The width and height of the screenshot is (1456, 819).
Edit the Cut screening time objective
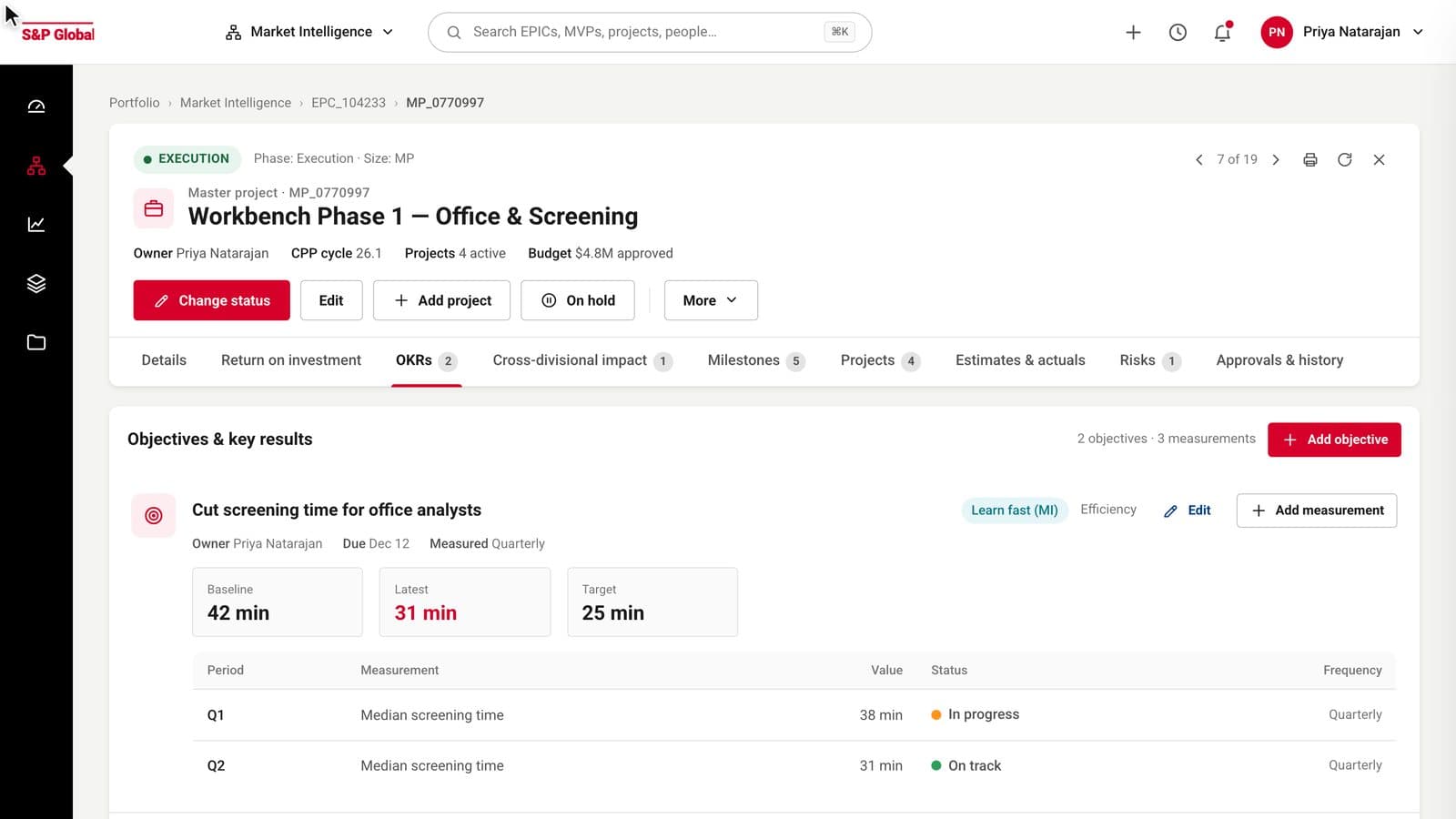click(1188, 511)
